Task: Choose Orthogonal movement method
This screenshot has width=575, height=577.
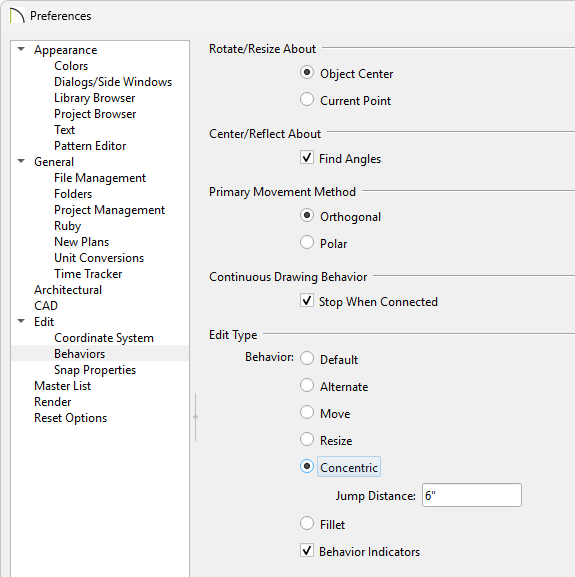Action: (307, 215)
